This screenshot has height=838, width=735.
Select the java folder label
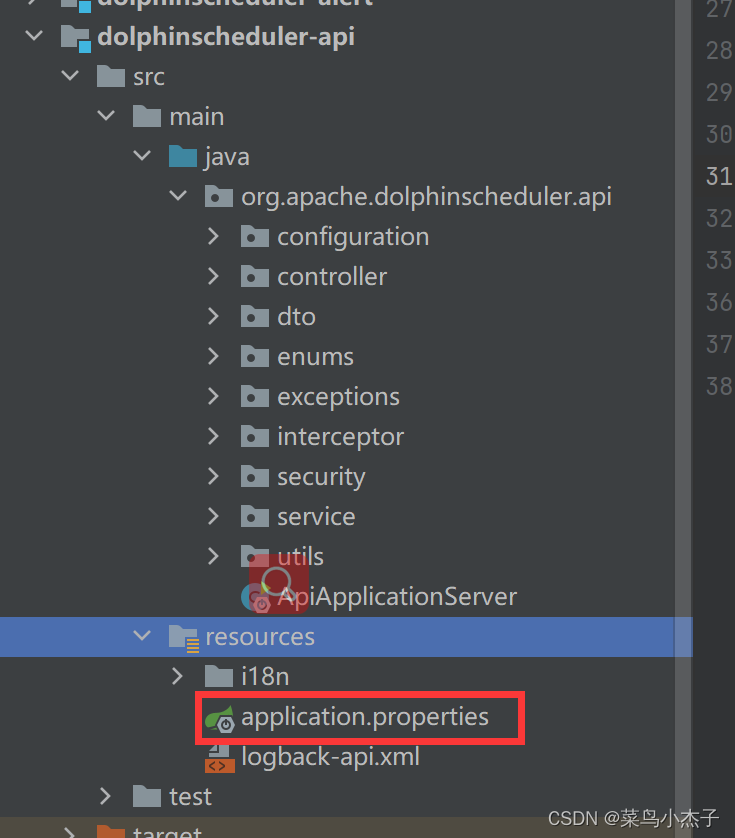tap(227, 158)
